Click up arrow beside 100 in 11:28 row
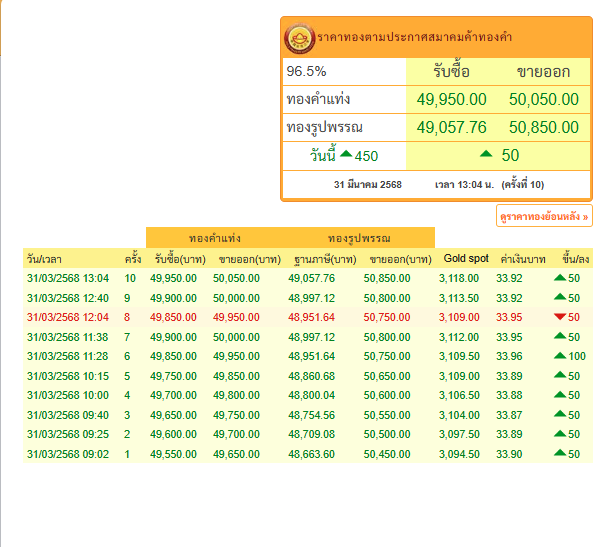The width and height of the screenshot is (613, 547). [x=560, y=355]
